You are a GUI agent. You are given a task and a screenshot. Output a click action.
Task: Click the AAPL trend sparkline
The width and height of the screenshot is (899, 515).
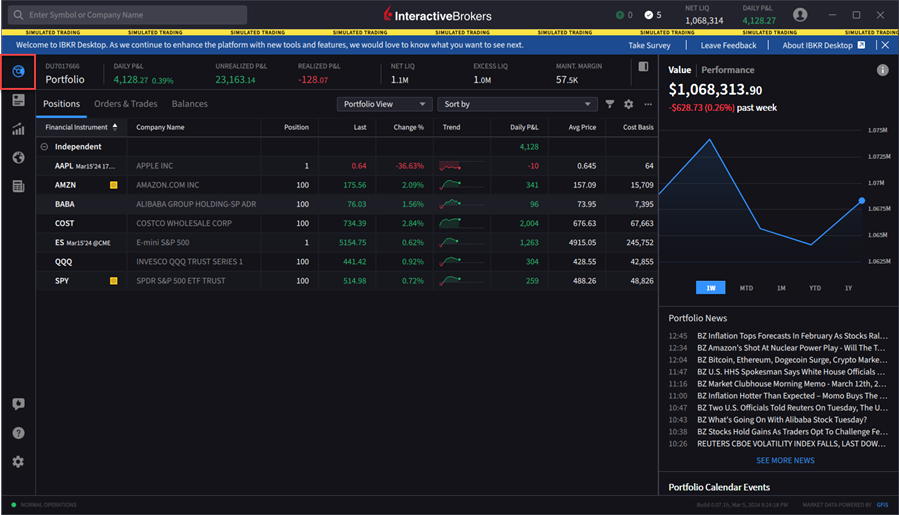[461, 166]
